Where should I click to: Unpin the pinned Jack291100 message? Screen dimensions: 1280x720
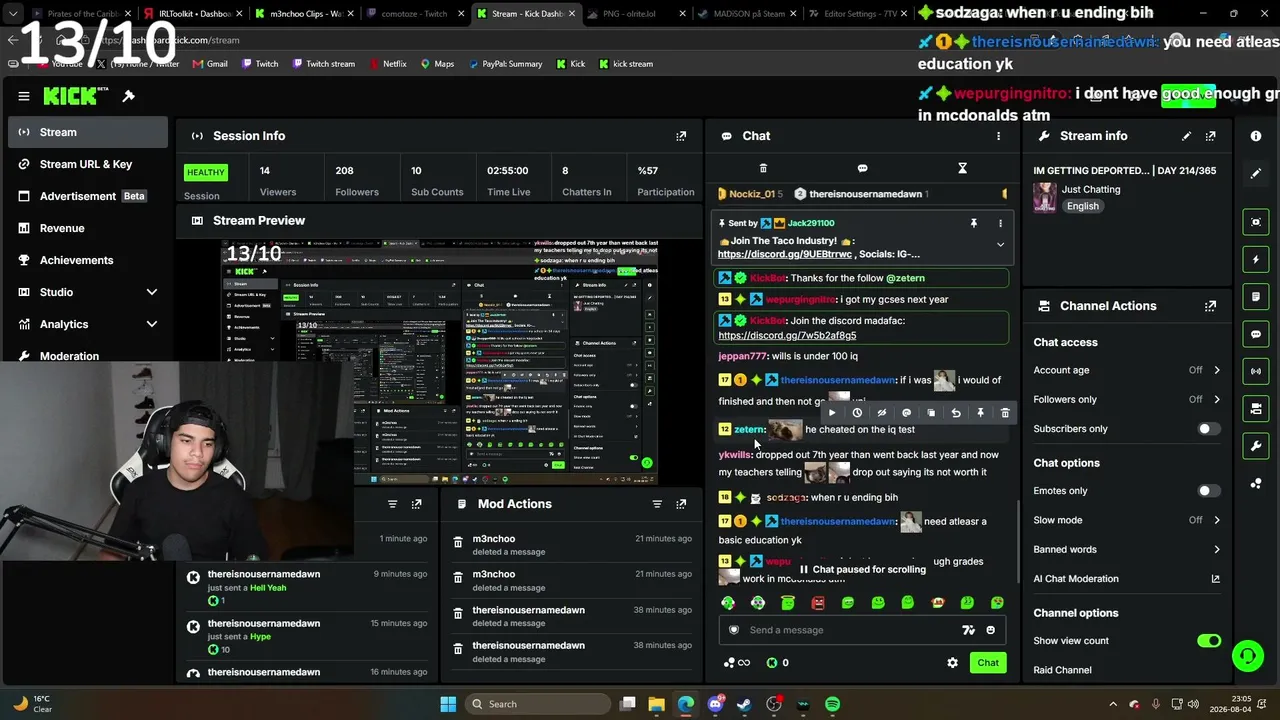973,223
